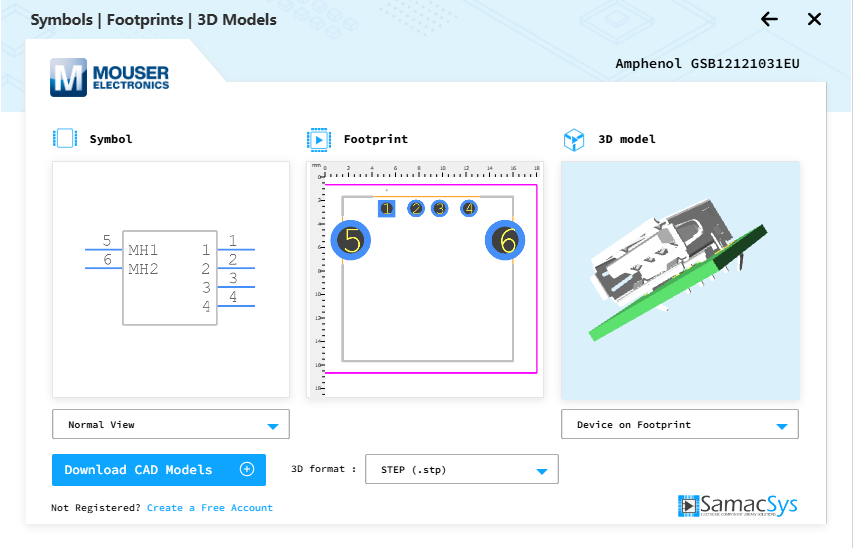
Task: Click footprint pad 1
Action: [x=387, y=208]
